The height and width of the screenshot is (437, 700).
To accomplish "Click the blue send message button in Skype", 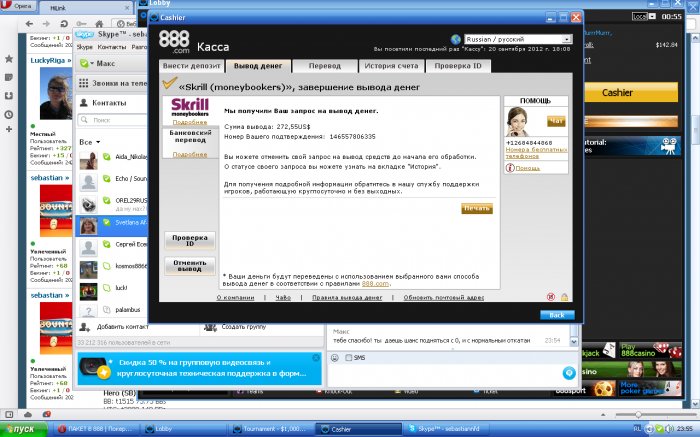I will 569,373.
